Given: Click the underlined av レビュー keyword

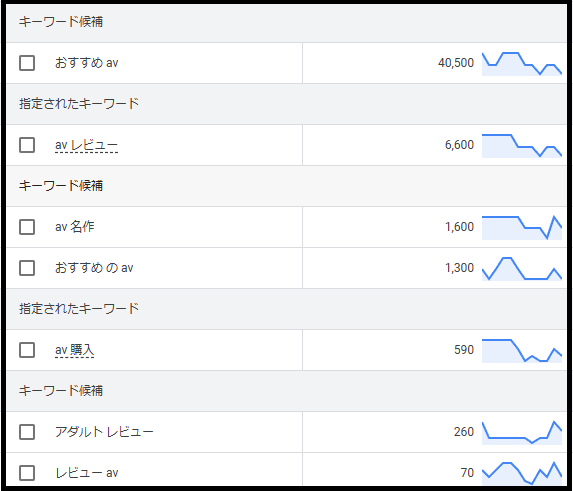Looking at the screenshot, I should (87, 145).
